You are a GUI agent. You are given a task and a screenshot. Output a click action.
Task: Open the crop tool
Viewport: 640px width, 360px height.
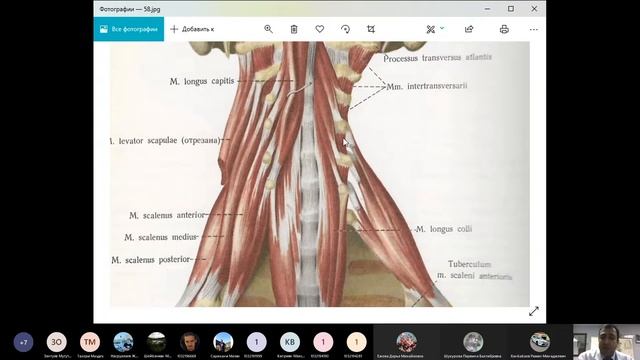tap(371, 29)
